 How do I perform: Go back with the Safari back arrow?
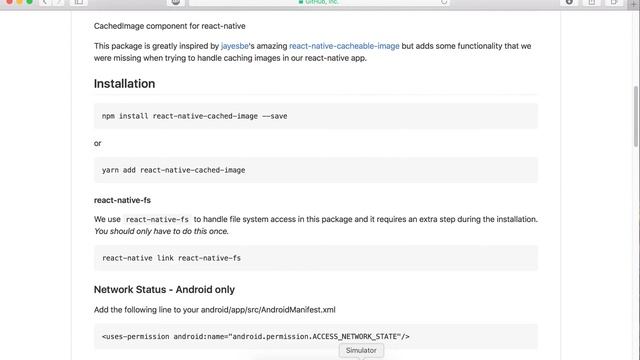tap(45, 2)
